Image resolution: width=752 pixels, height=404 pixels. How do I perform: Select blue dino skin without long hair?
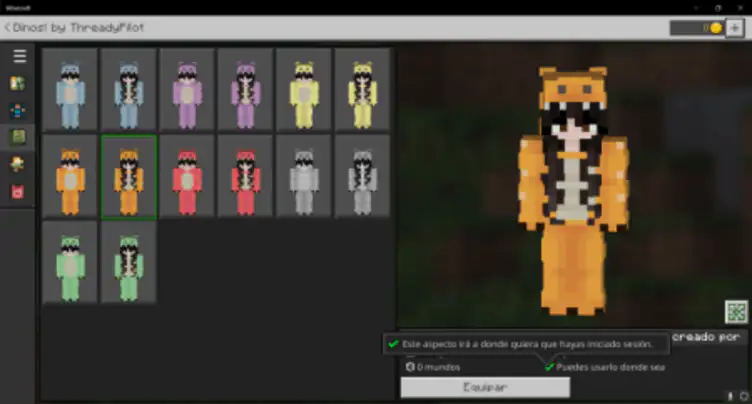(70, 90)
